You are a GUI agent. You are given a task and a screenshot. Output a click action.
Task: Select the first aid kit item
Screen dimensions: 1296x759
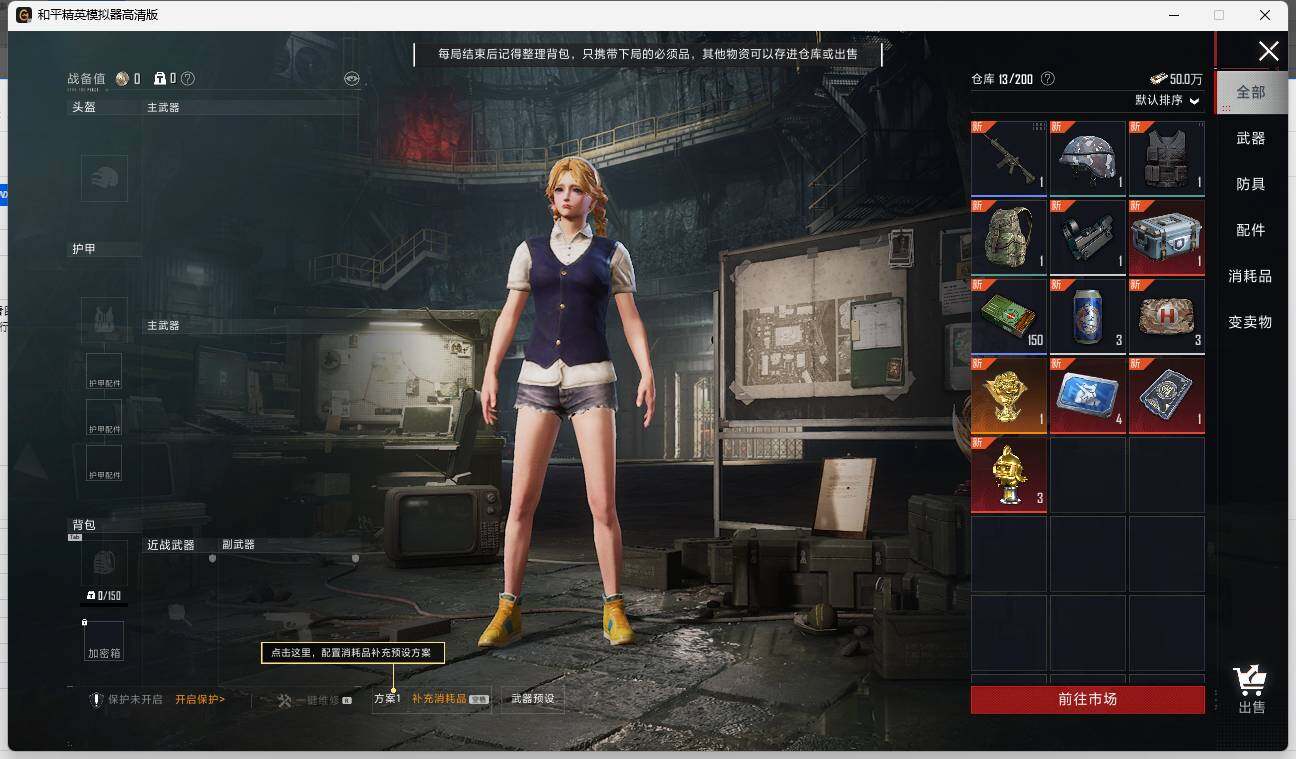coord(1167,316)
